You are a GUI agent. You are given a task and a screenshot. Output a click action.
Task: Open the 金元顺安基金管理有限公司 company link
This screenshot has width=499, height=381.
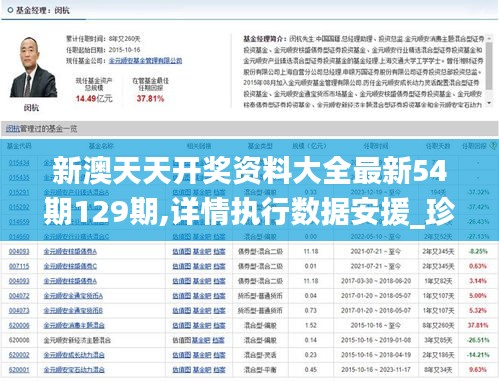145,61
